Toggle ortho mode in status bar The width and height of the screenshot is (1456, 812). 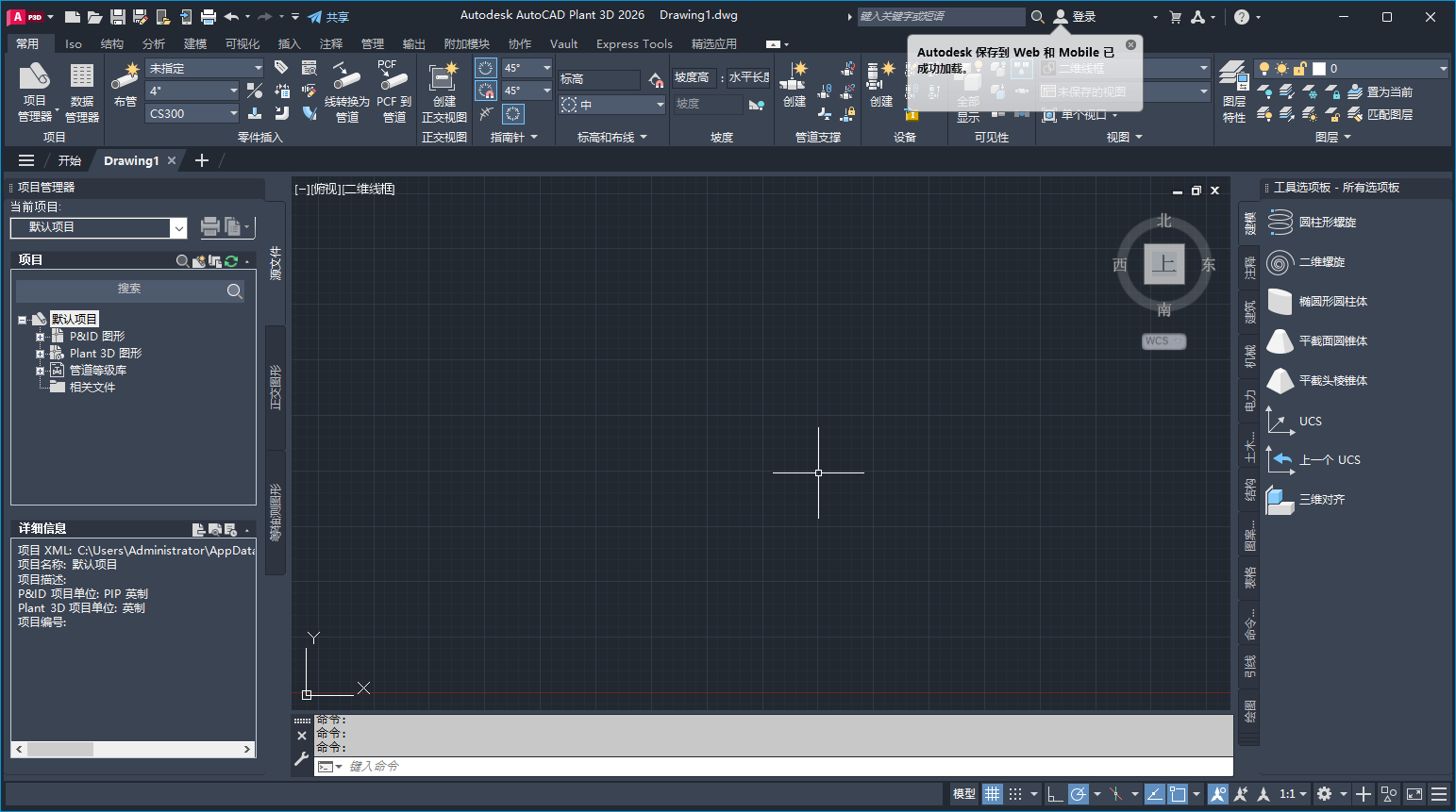point(1055,794)
